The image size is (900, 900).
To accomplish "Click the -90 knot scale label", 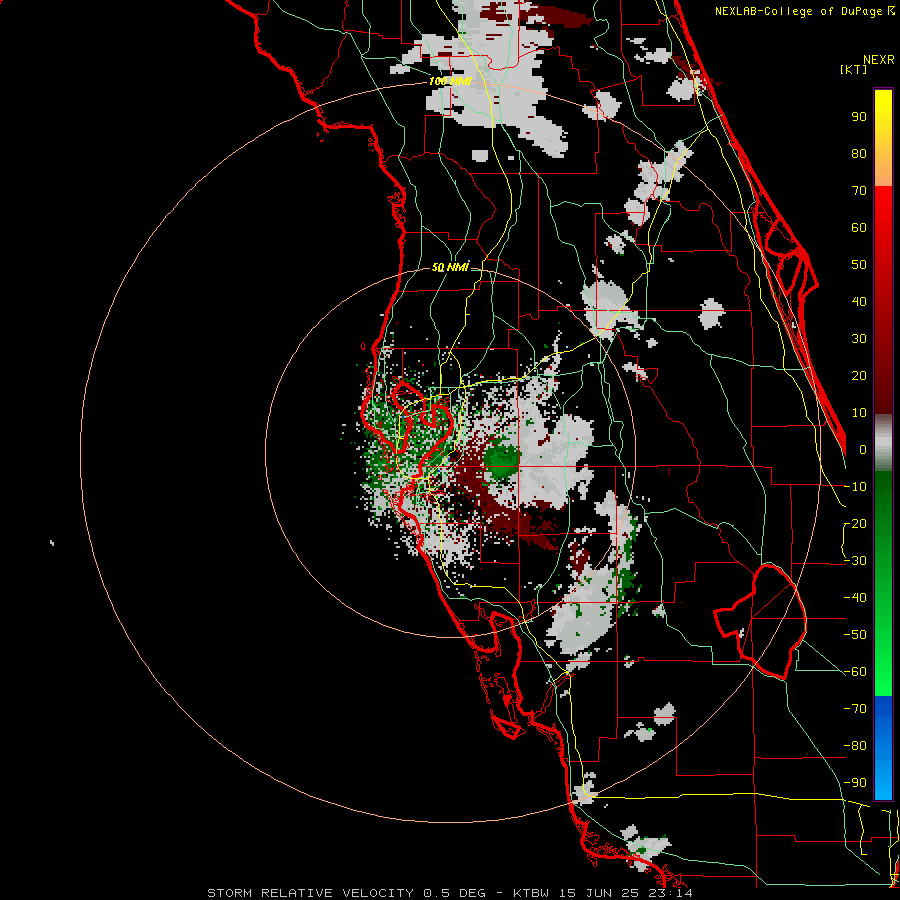I will pyautogui.click(x=855, y=783).
